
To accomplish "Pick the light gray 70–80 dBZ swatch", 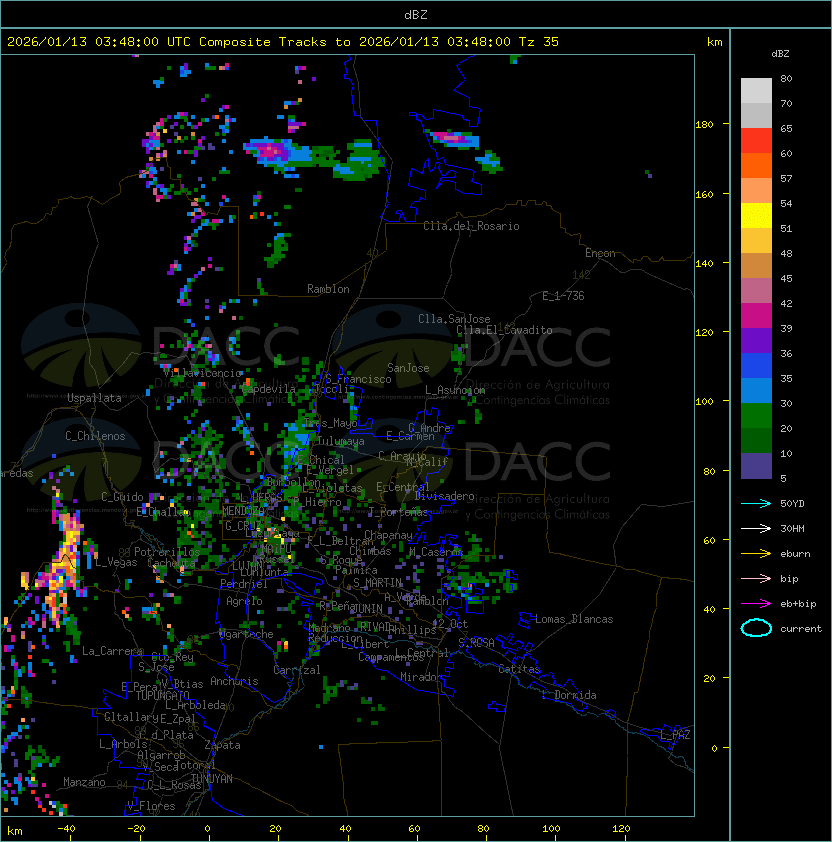I will click(x=756, y=91).
